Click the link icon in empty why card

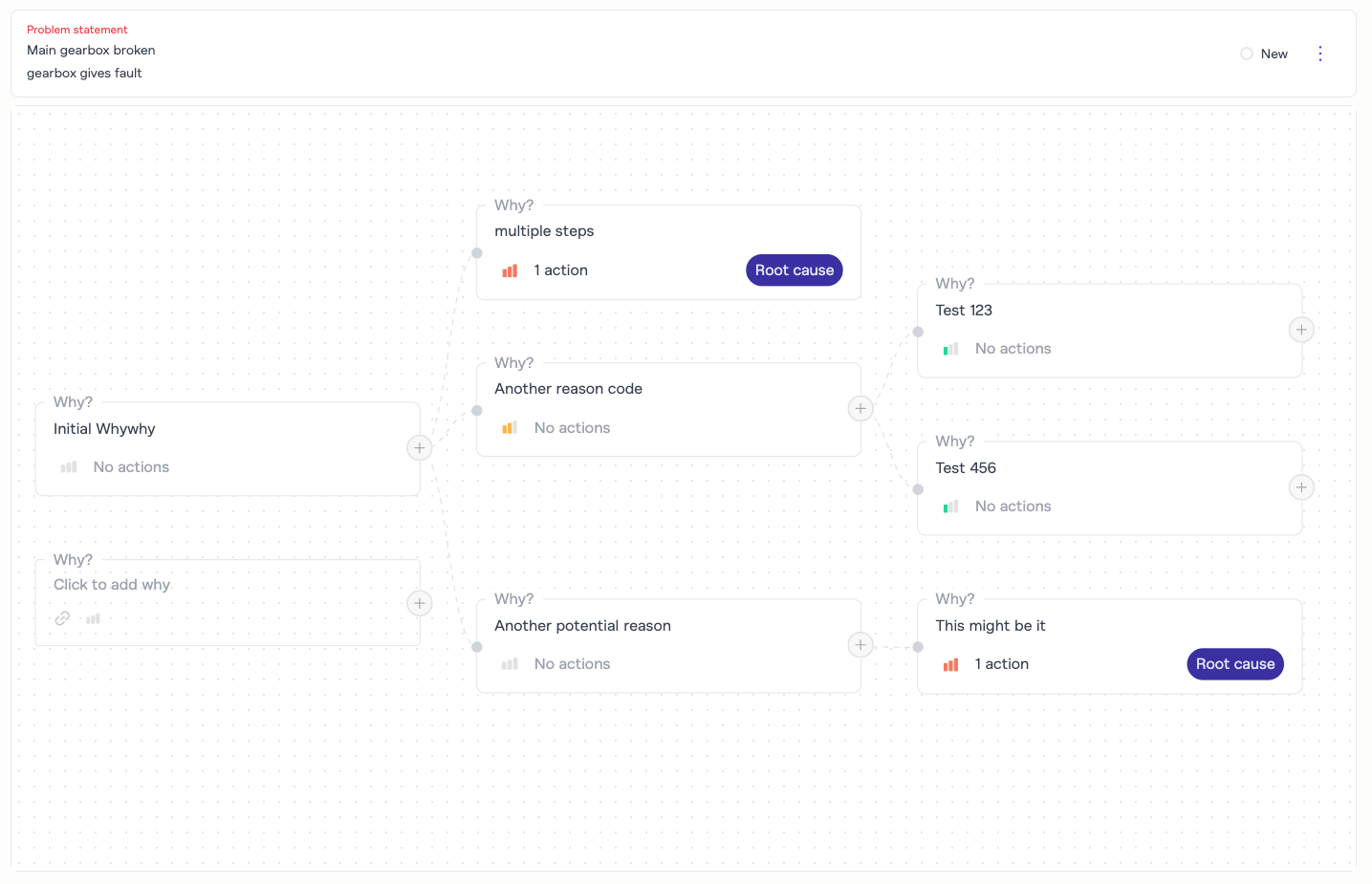click(x=62, y=618)
